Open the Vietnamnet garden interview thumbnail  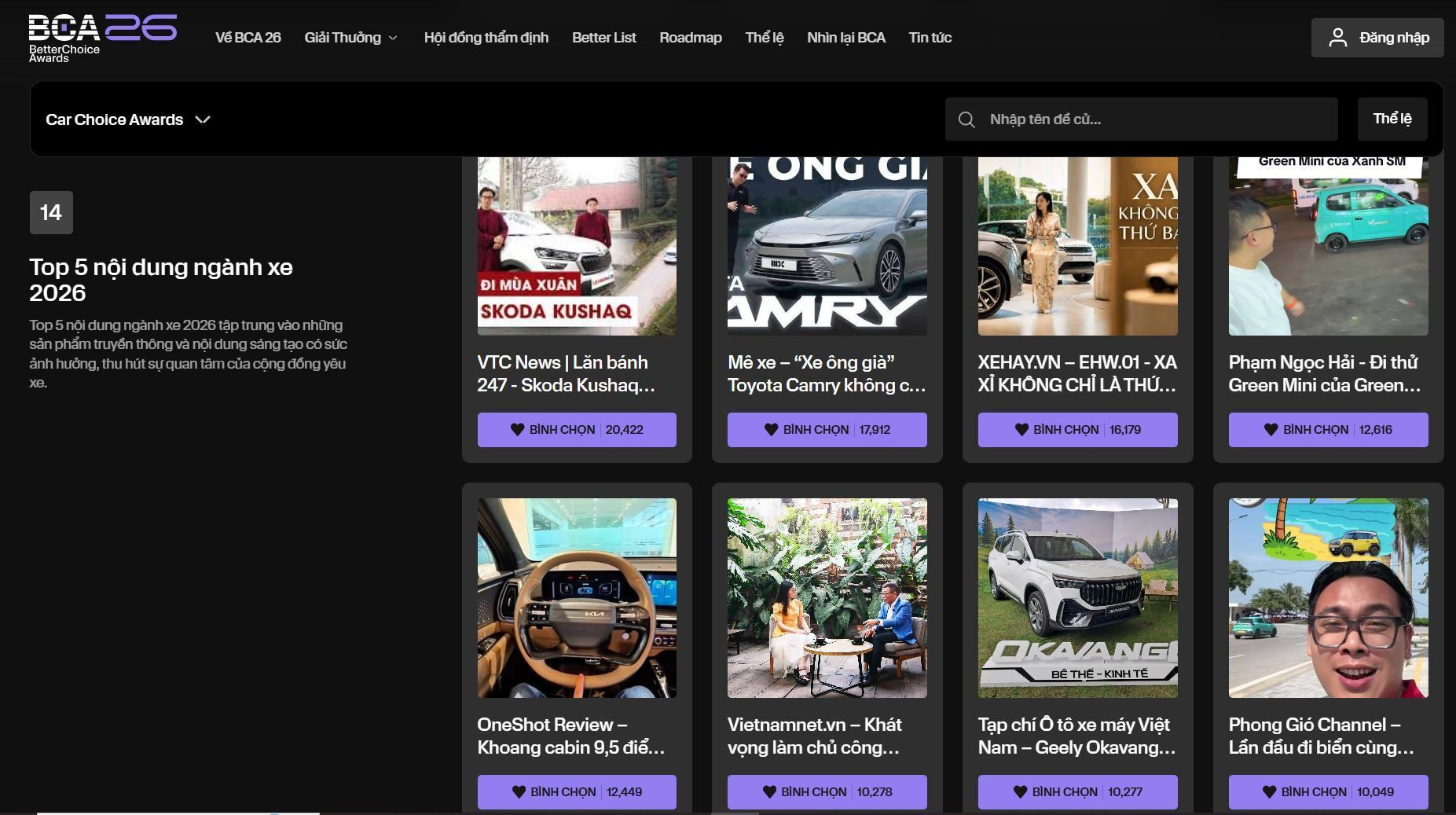pyautogui.click(x=827, y=598)
